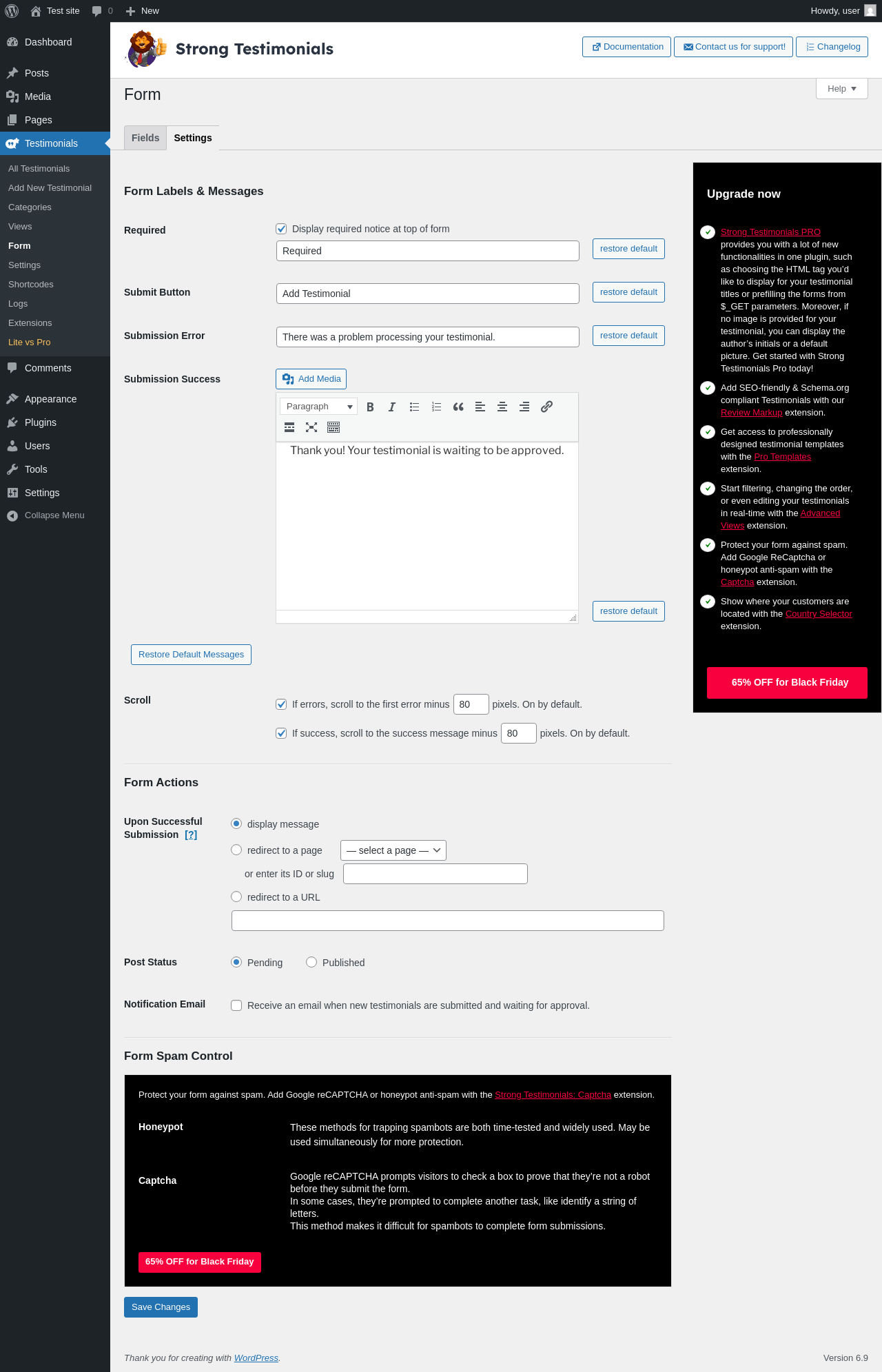
Task: Open the Extensions submenu item
Action: pos(30,323)
